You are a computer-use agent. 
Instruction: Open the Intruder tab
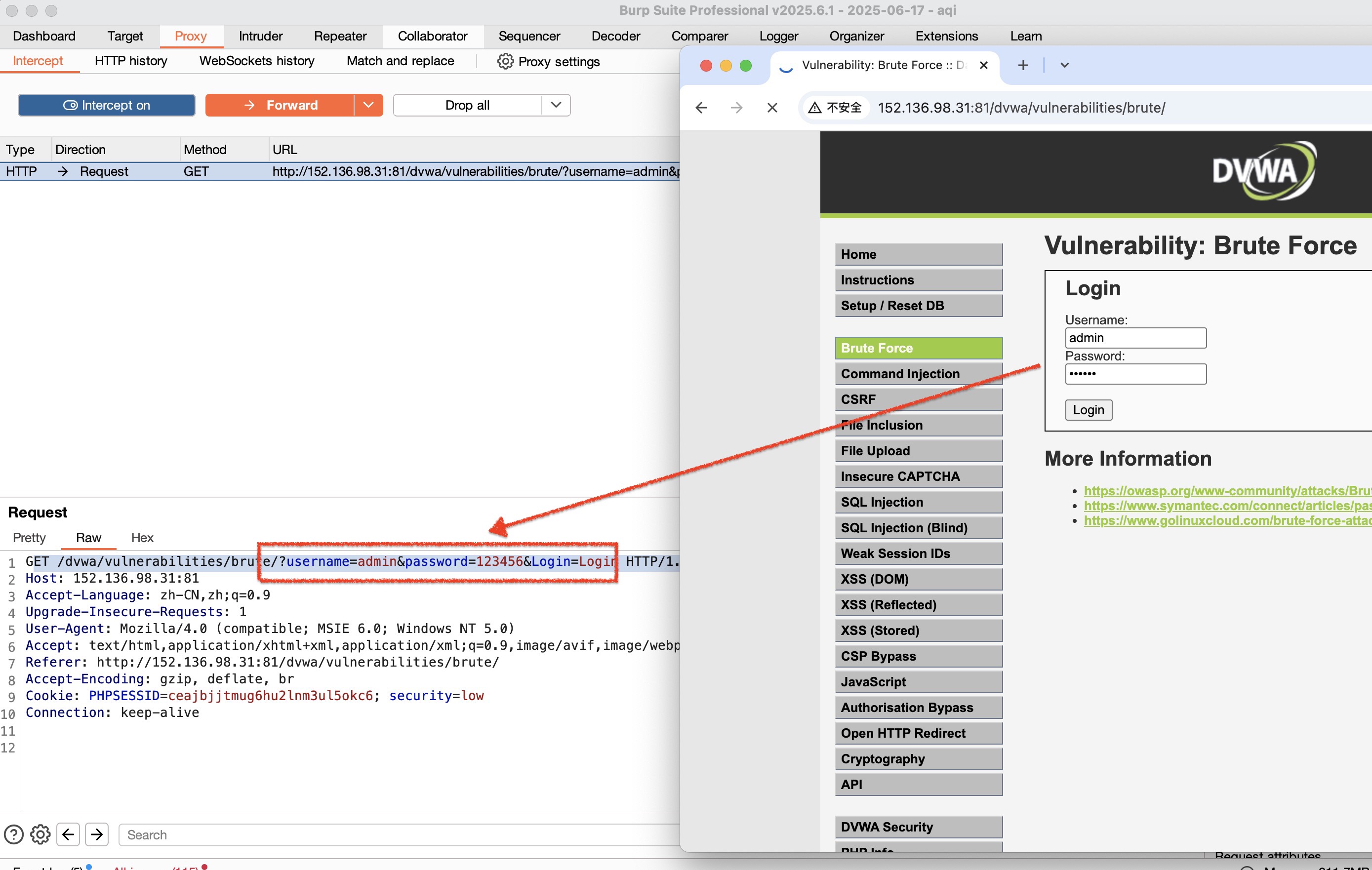pos(260,37)
